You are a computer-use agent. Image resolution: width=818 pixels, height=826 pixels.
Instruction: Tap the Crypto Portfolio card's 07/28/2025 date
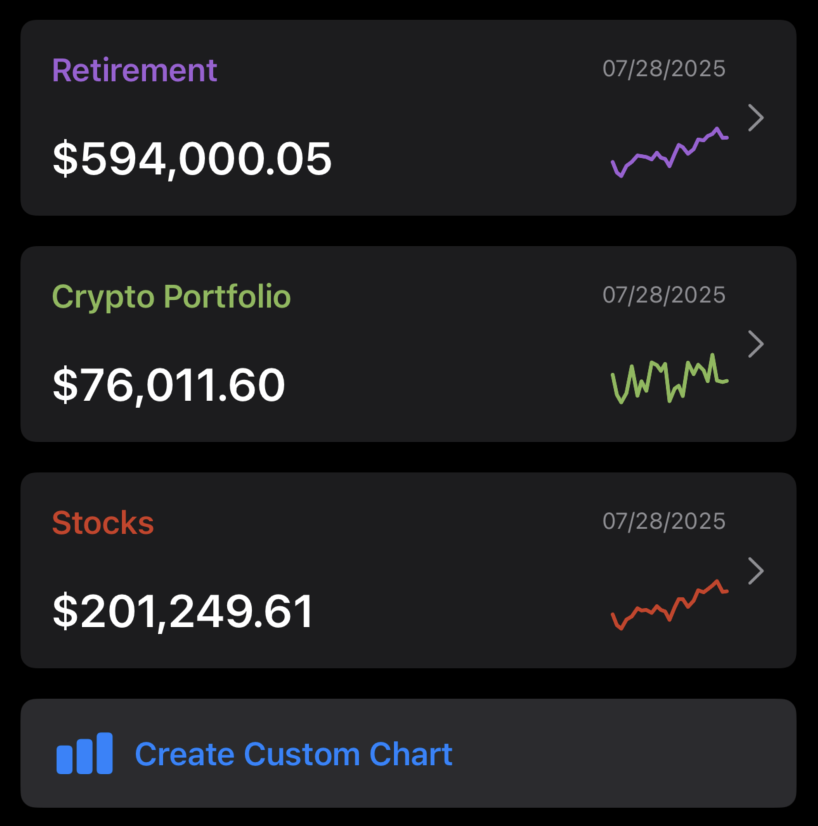point(664,295)
